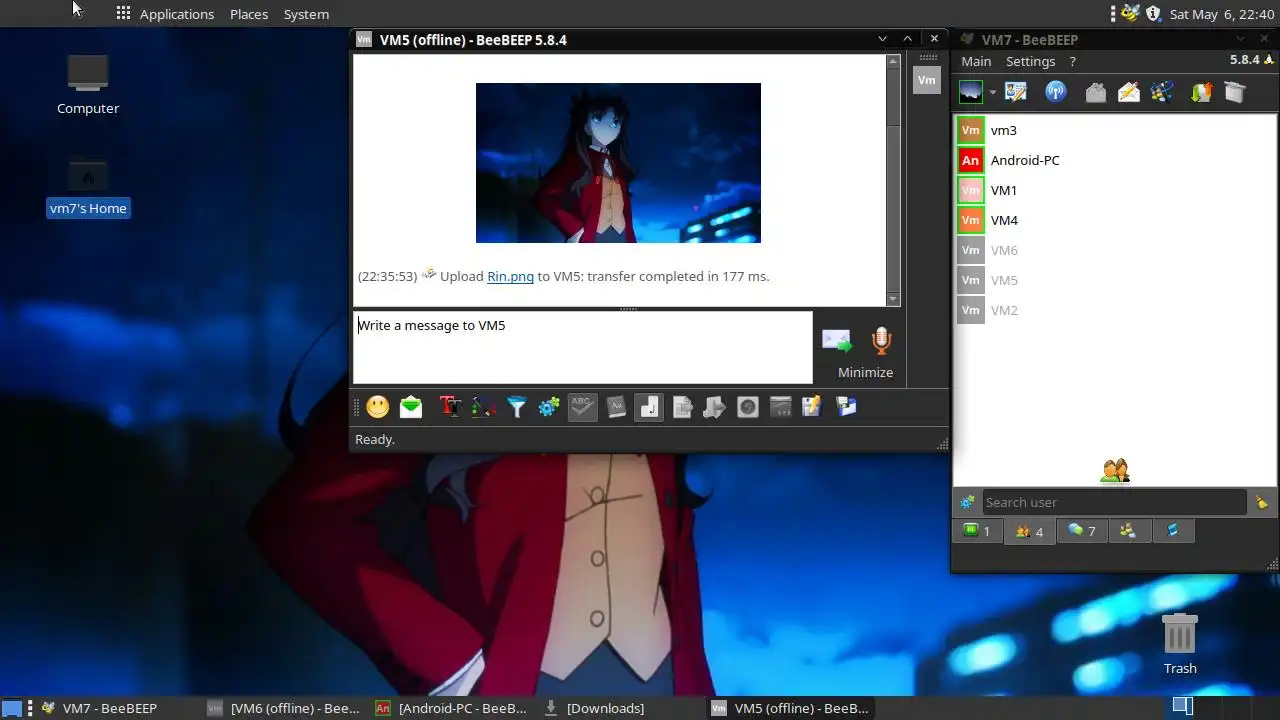Image resolution: width=1280 pixels, height=720 pixels.
Task: Click the message input field for VM5
Action: pos(583,347)
